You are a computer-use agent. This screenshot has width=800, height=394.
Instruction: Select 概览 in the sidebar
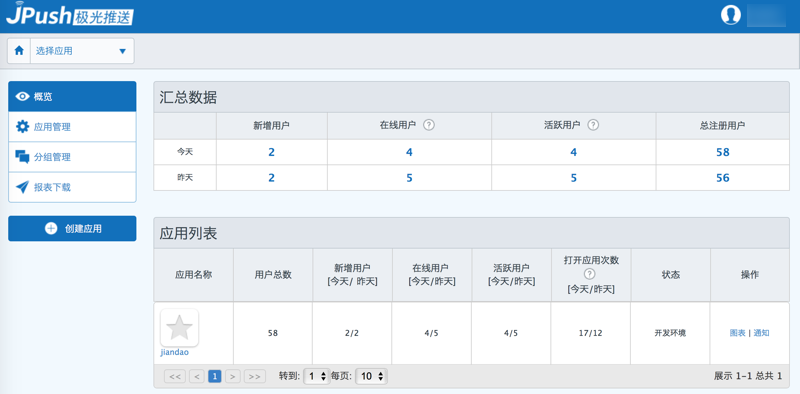click(72, 96)
